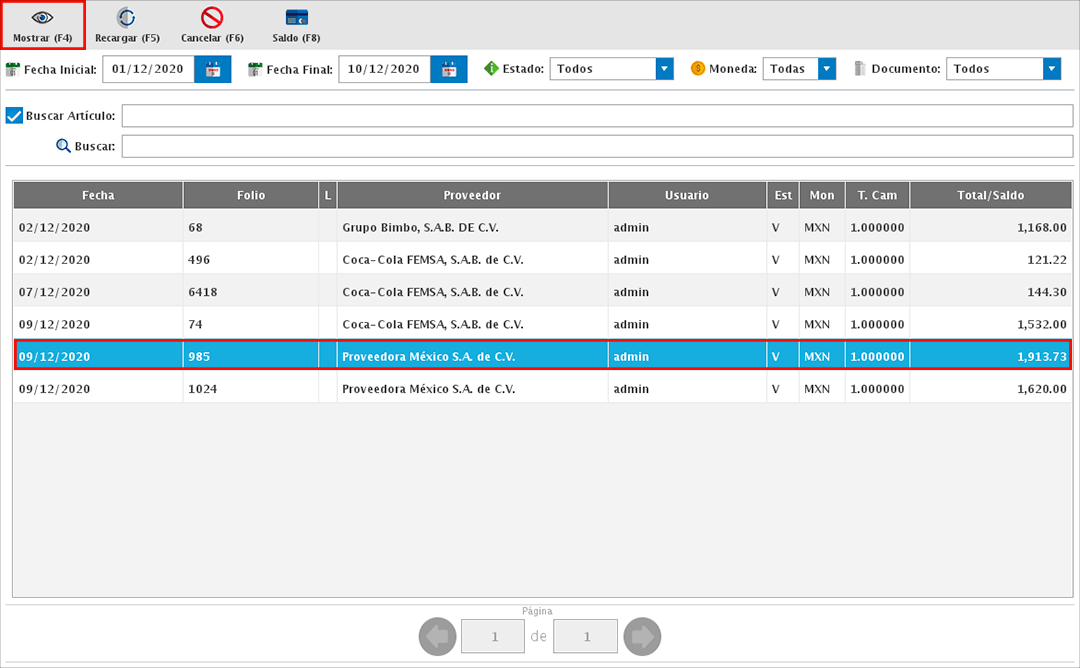Expand the Estado dropdown

coord(664,69)
